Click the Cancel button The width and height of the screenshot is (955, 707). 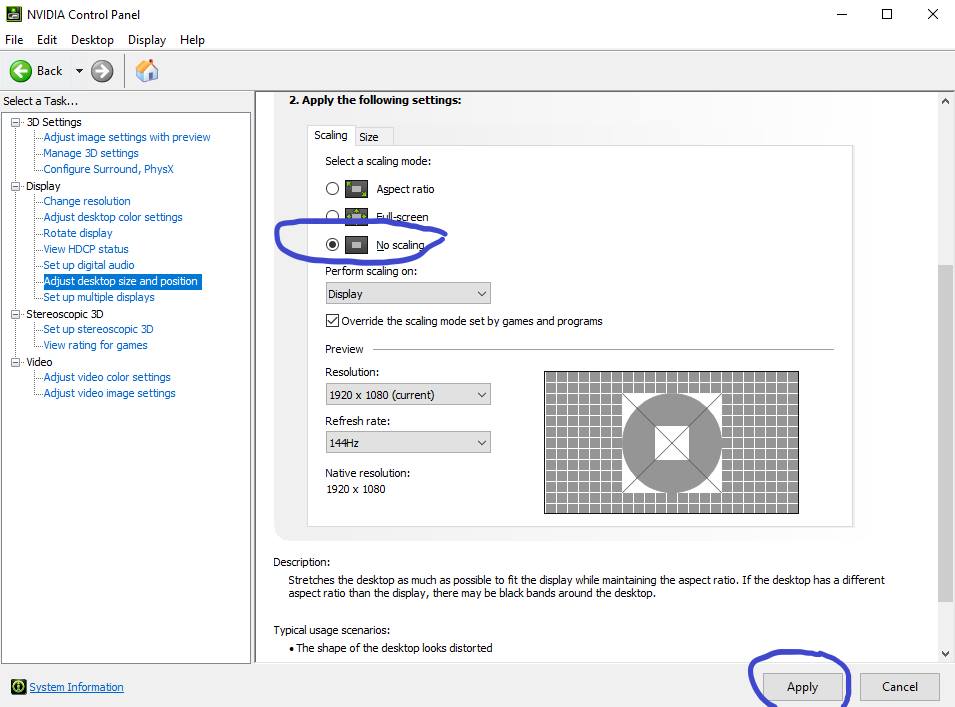(900, 687)
